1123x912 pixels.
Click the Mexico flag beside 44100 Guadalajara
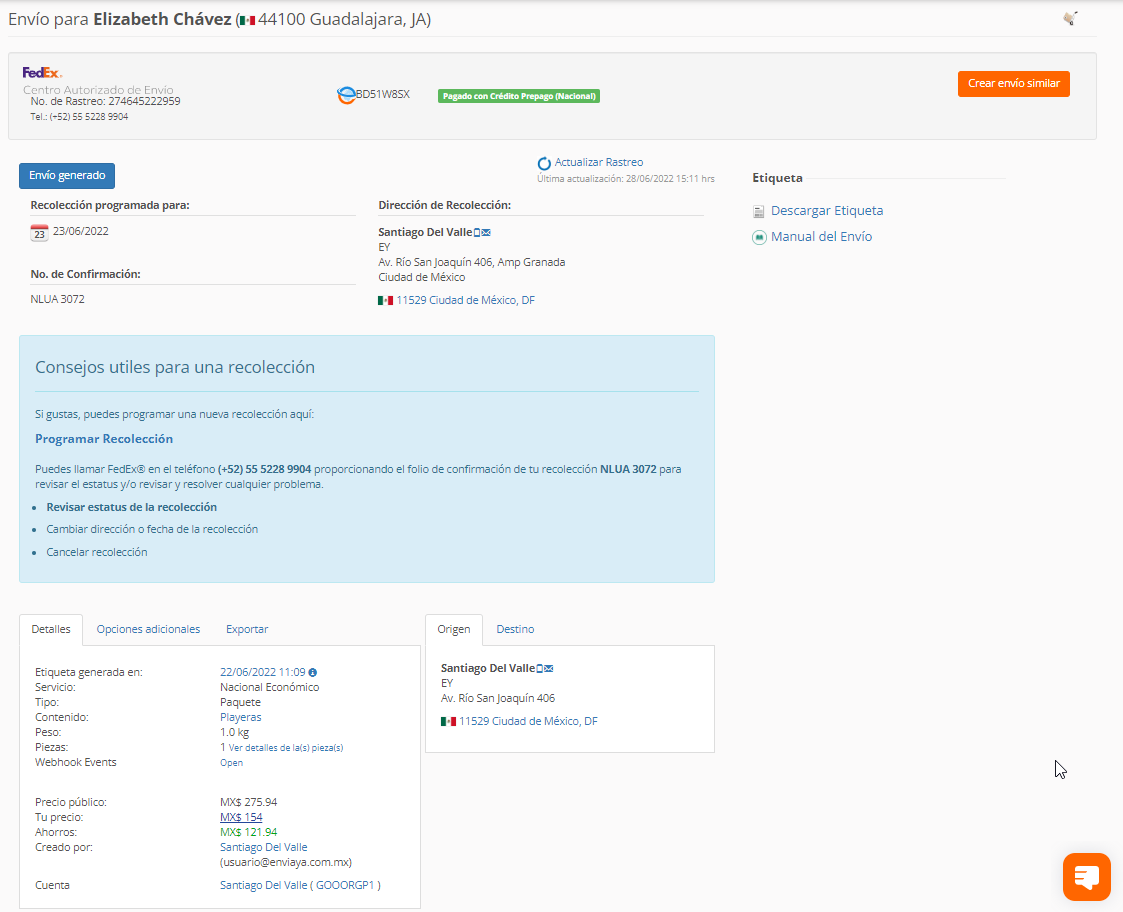point(248,21)
